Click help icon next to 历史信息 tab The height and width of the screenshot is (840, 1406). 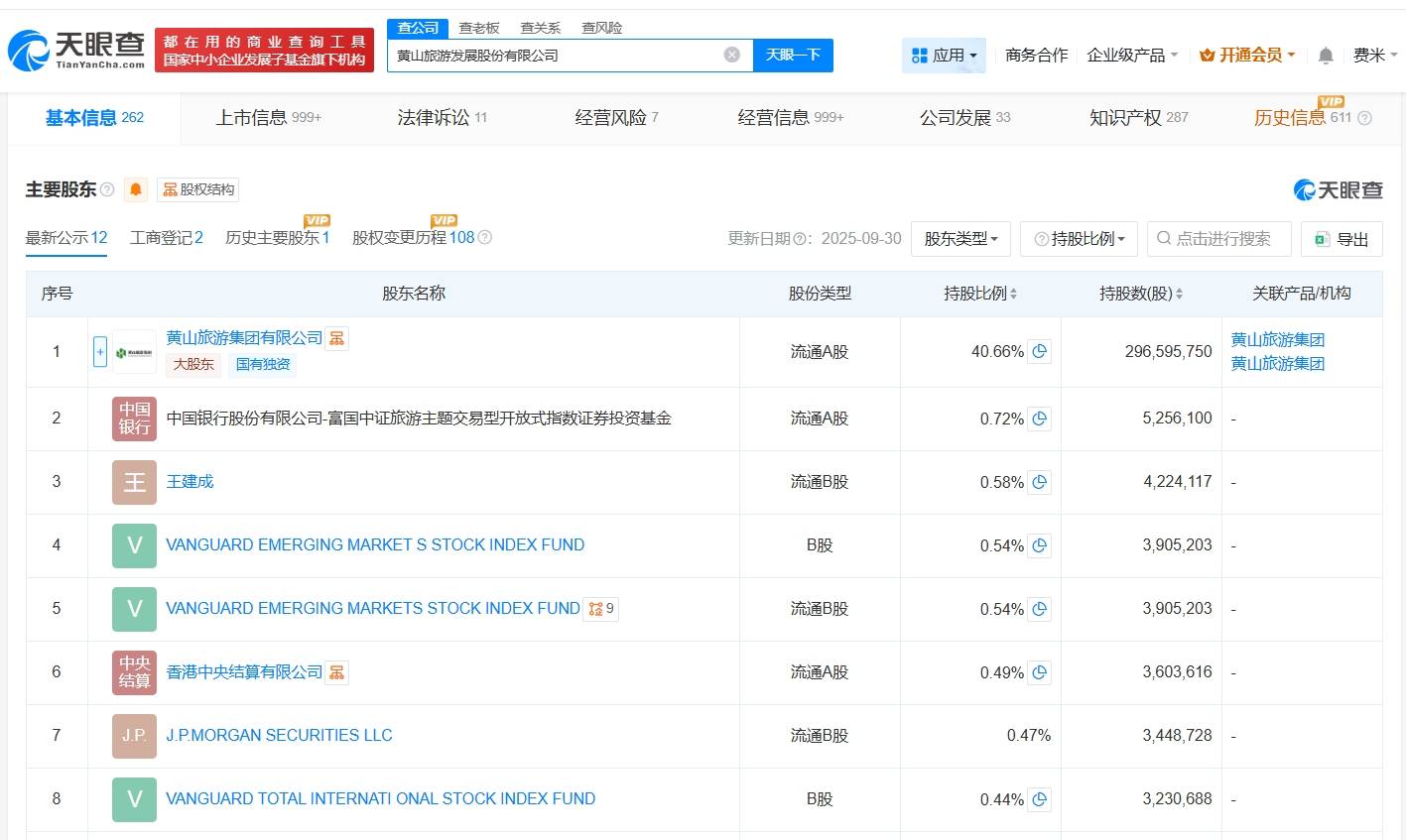click(1364, 118)
